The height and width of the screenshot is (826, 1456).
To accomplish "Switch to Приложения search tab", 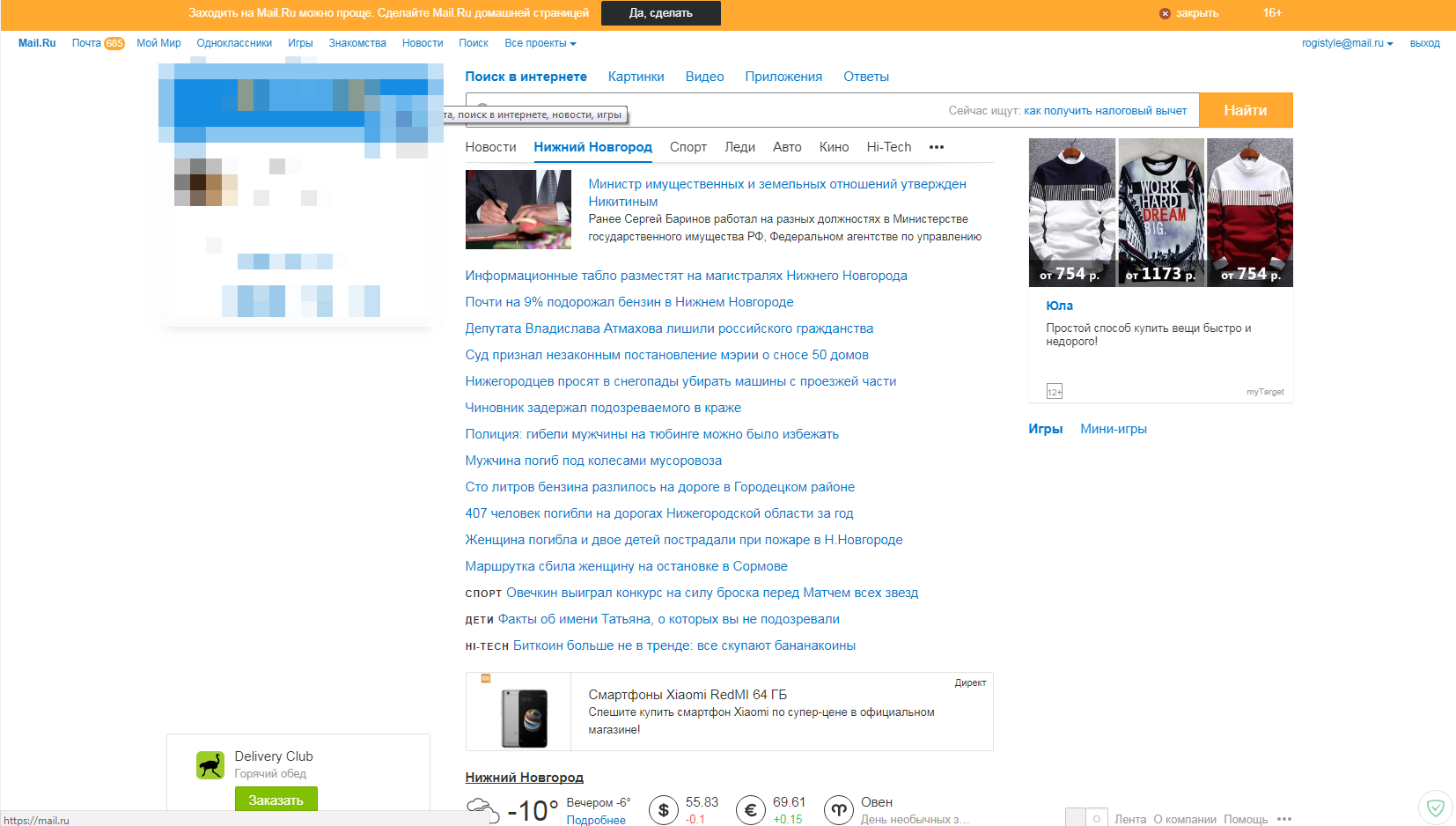I will (x=783, y=77).
